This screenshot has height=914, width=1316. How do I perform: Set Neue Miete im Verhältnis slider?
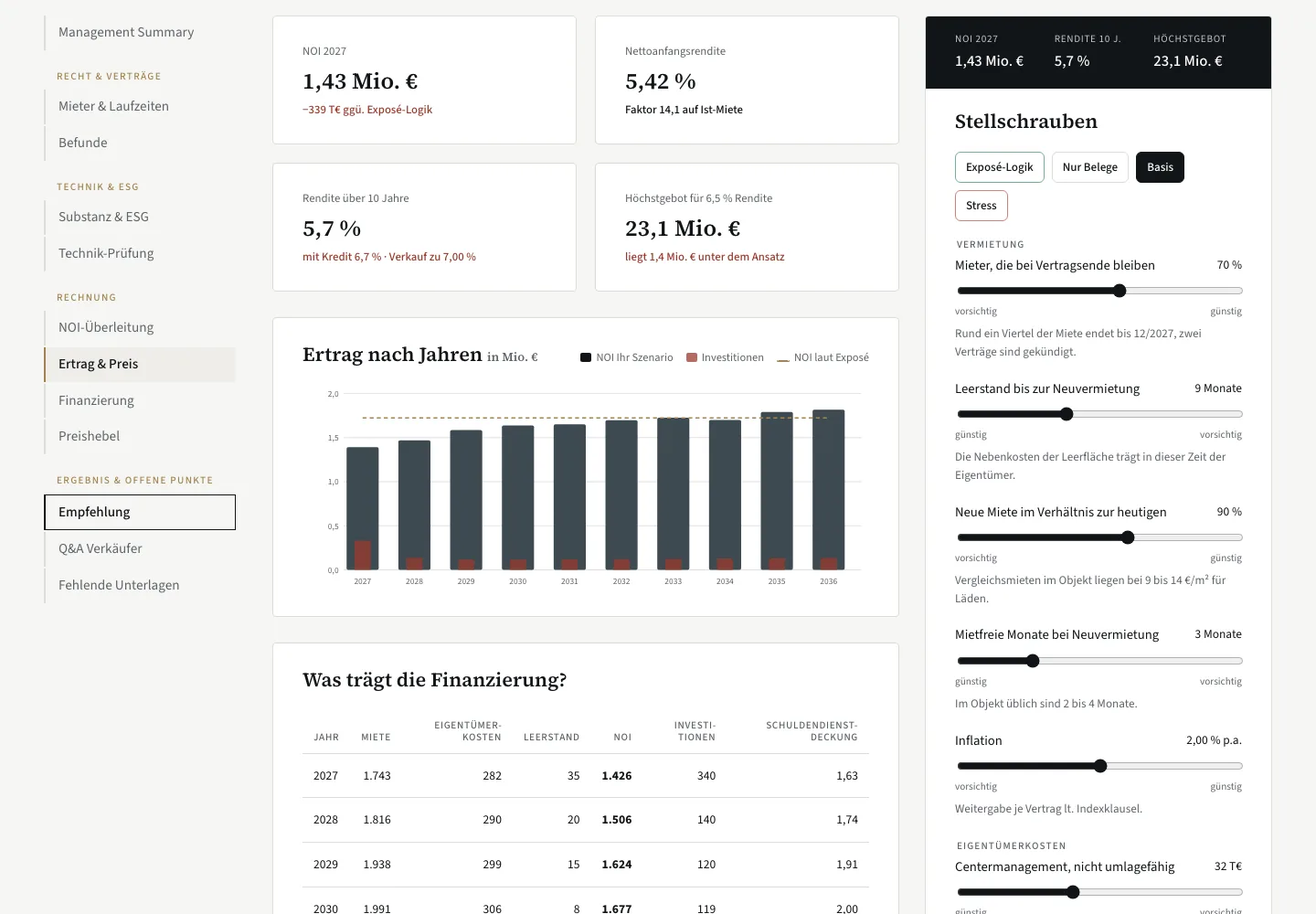pyautogui.click(x=1128, y=537)
